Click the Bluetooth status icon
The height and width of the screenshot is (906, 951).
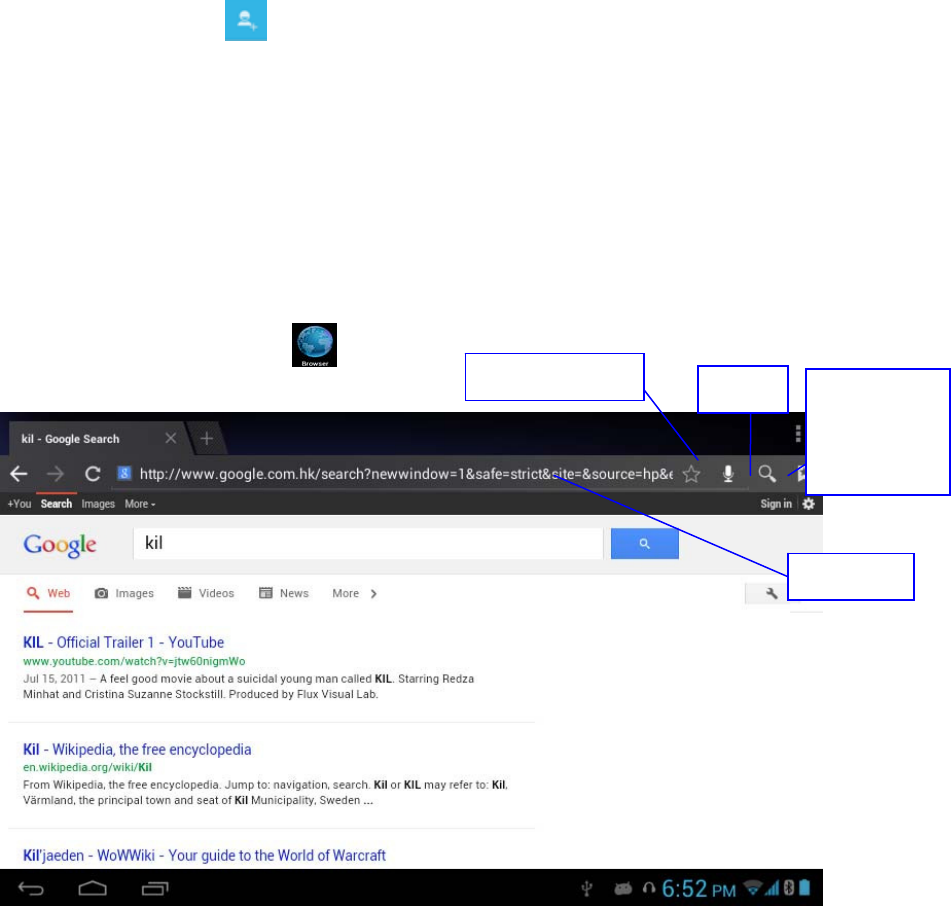pyautogui.click(x=788, y=888)
